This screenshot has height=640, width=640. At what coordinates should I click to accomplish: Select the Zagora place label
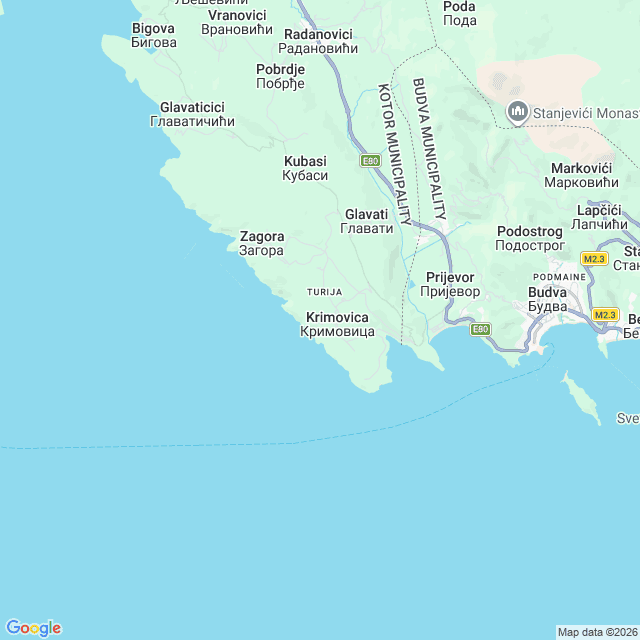[262, 243]
